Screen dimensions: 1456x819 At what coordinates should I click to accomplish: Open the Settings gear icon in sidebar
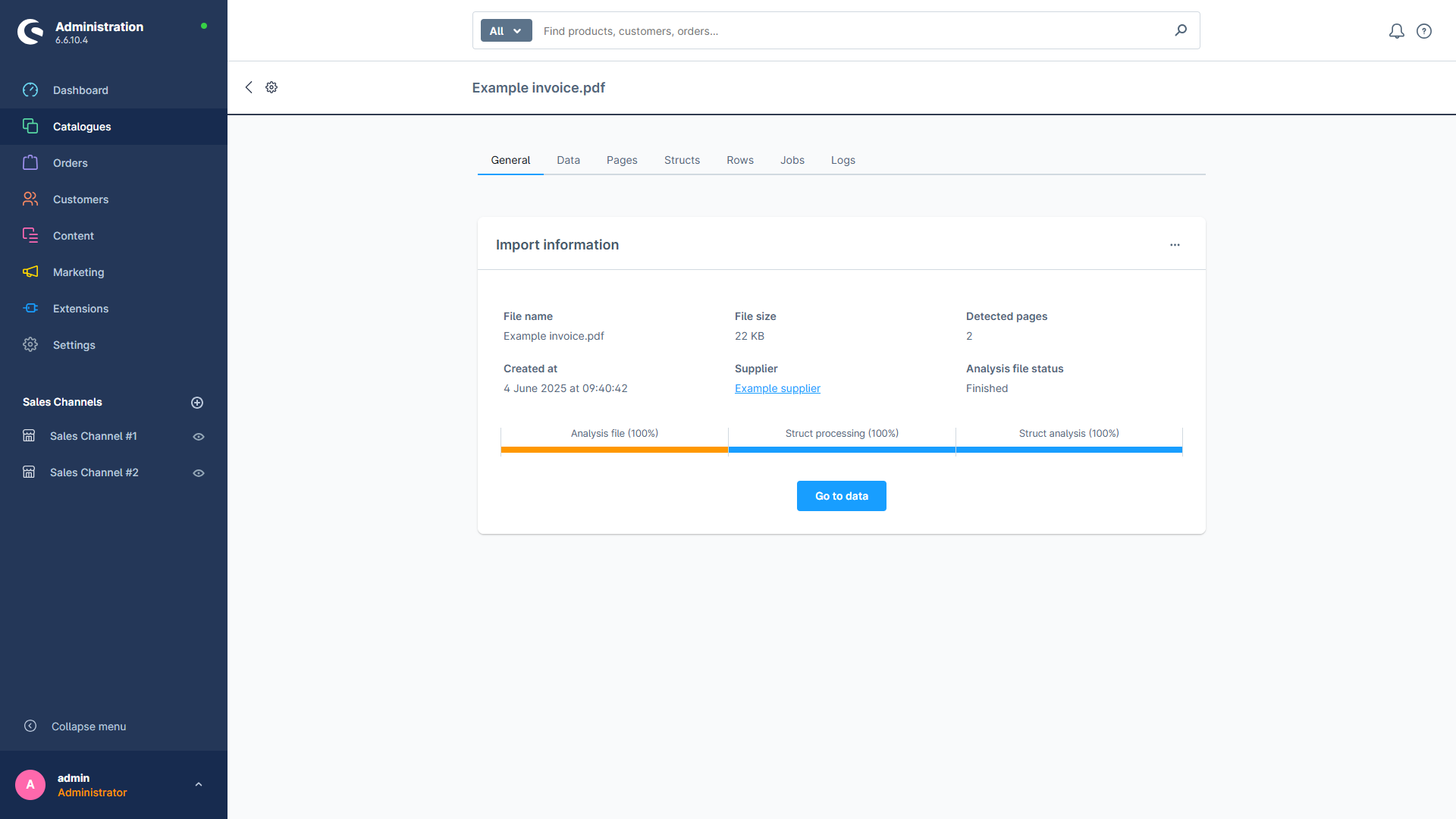[x=30, y=345]
